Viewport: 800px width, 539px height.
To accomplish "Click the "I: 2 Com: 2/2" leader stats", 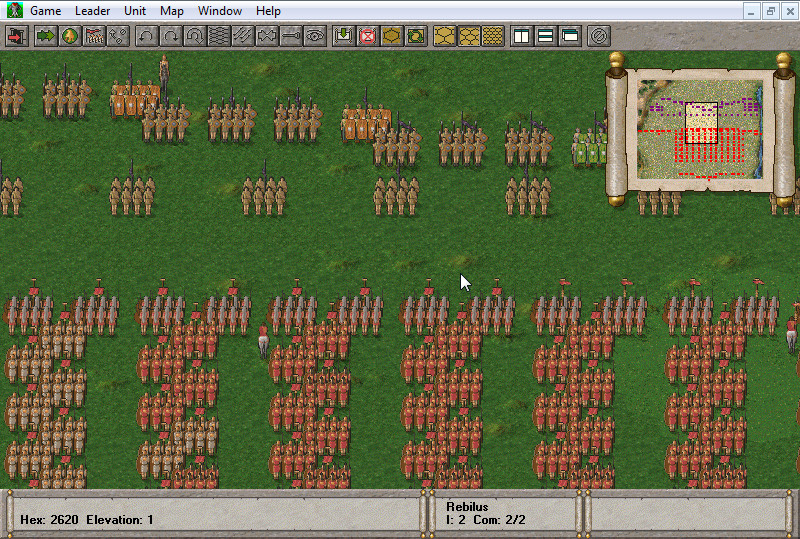I will (485, 520).
